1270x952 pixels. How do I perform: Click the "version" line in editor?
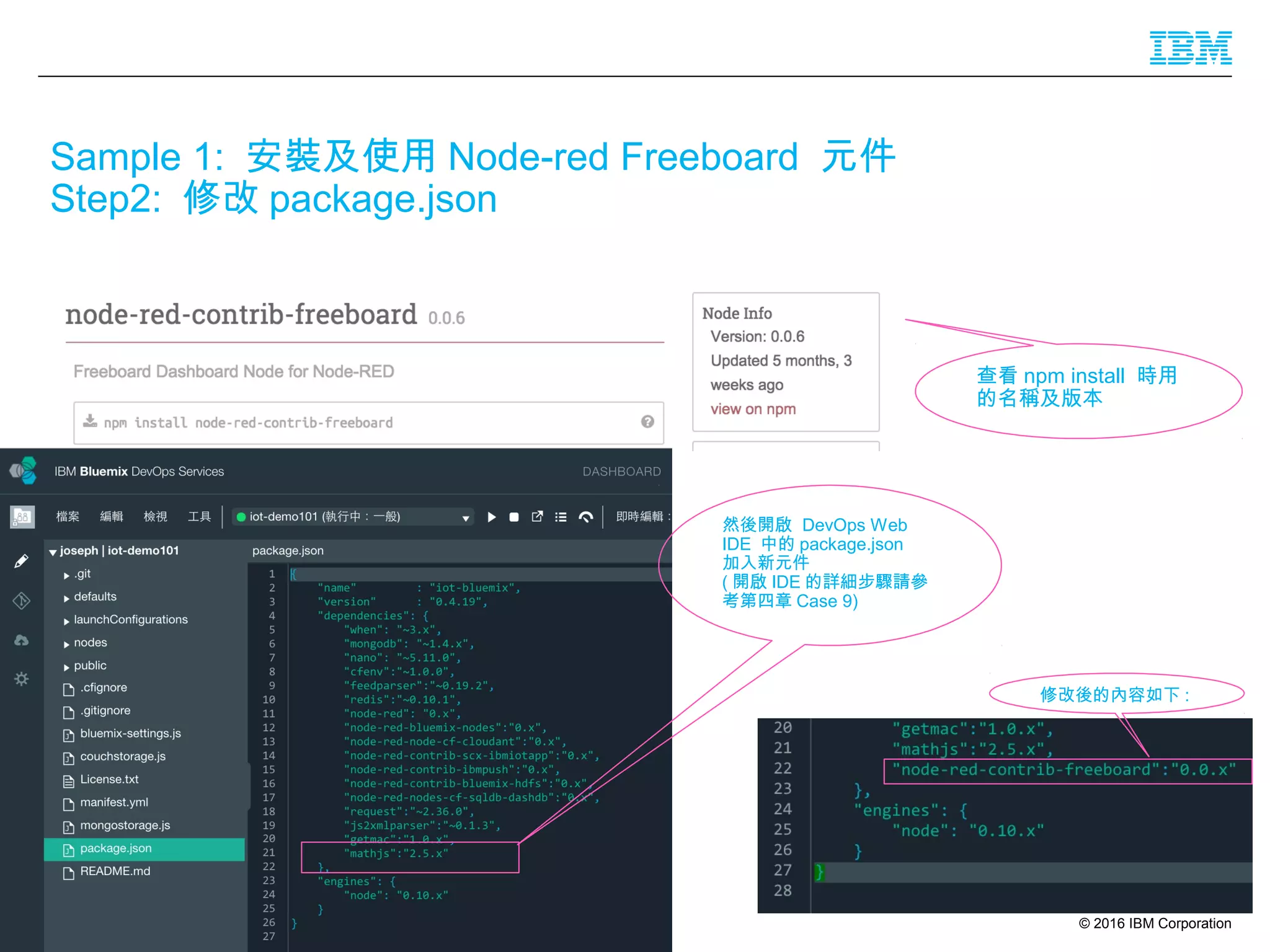coord(402,602)
